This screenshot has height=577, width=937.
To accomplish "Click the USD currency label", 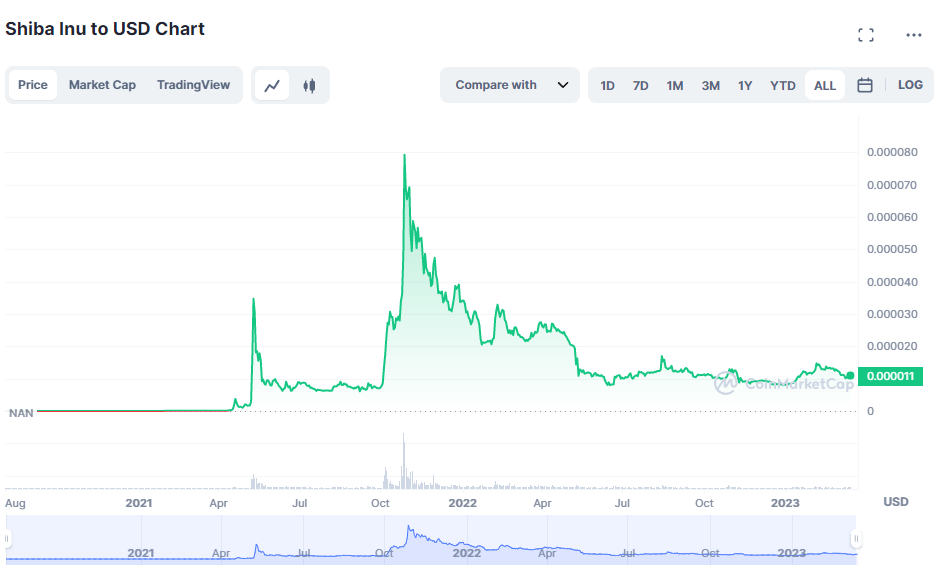I will click(896, 502).
